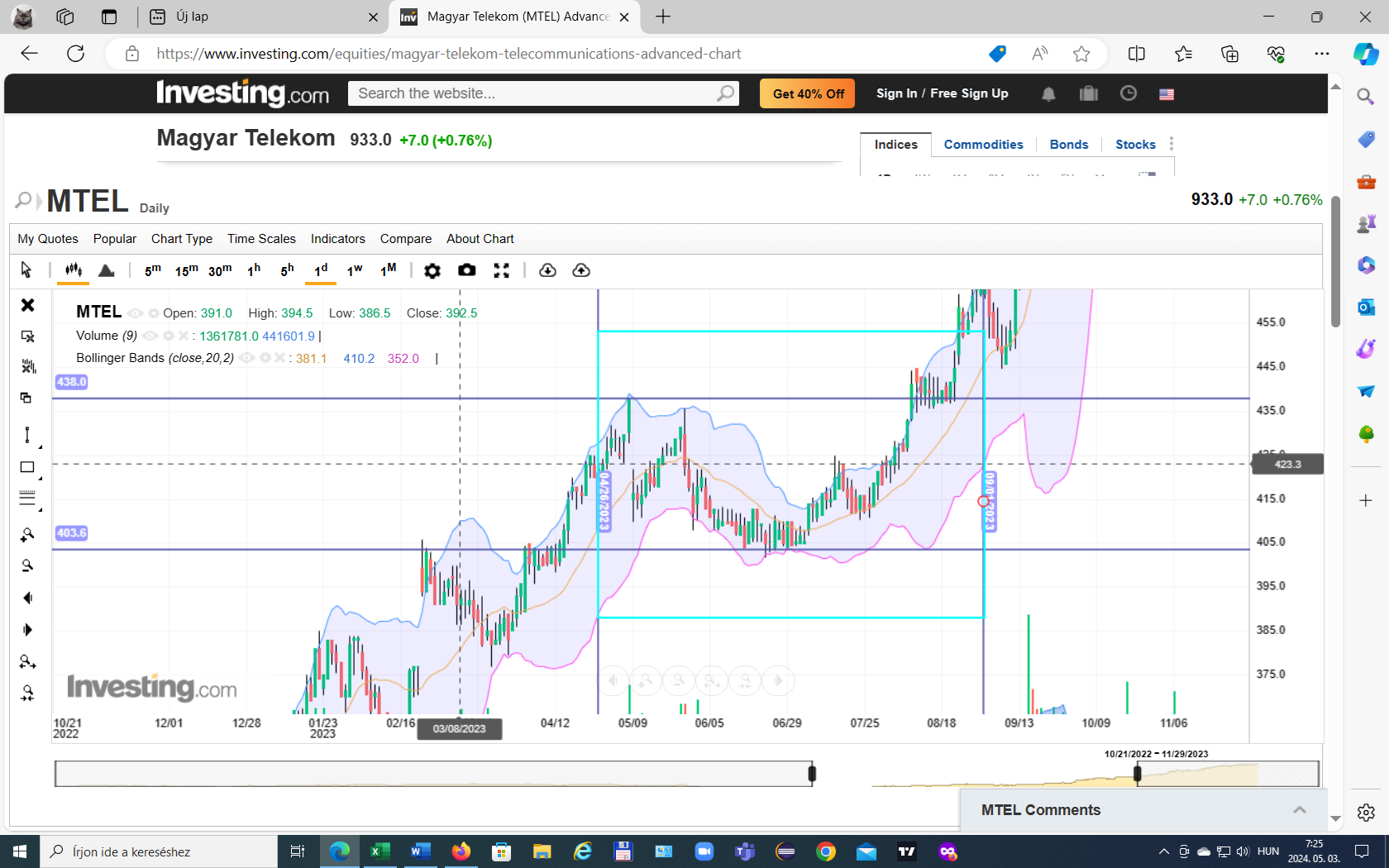Click search magnifier in website search box

coord(725,93)
